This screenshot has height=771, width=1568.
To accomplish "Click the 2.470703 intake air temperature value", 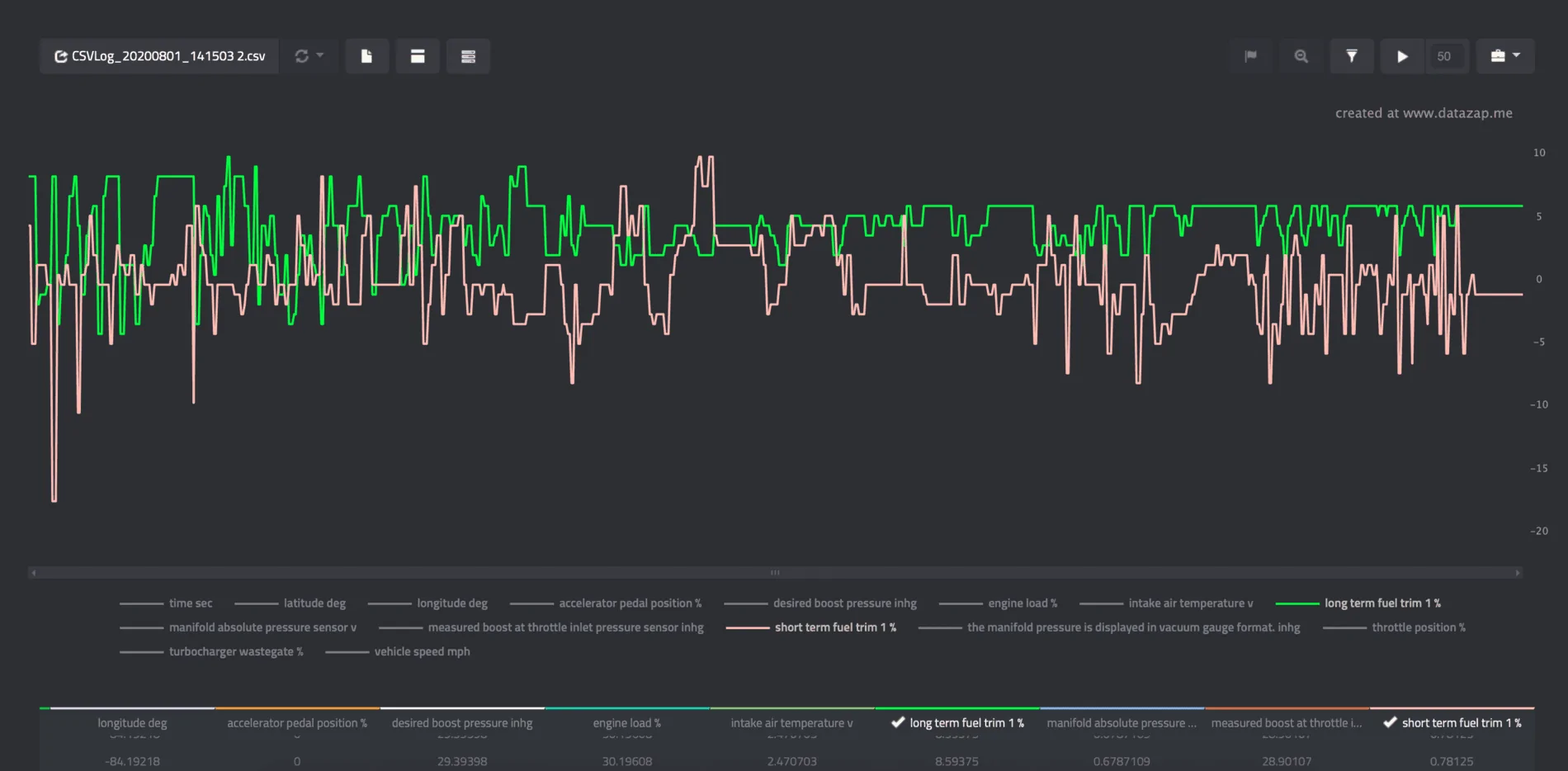I will [792, 761].
